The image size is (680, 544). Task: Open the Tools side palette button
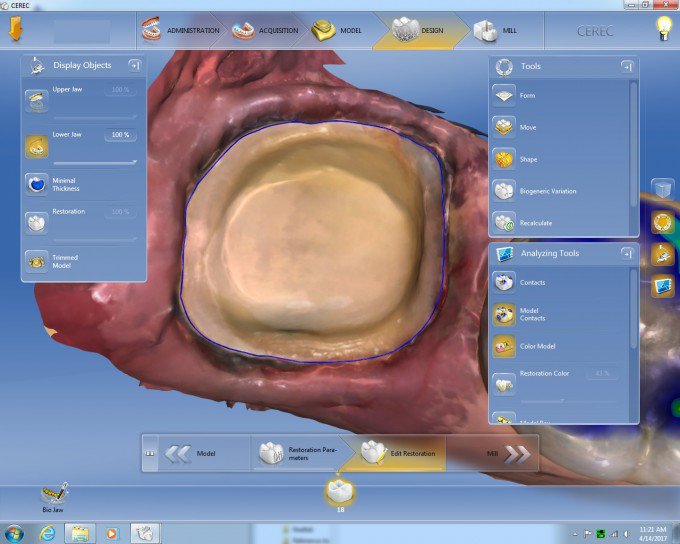663,223
